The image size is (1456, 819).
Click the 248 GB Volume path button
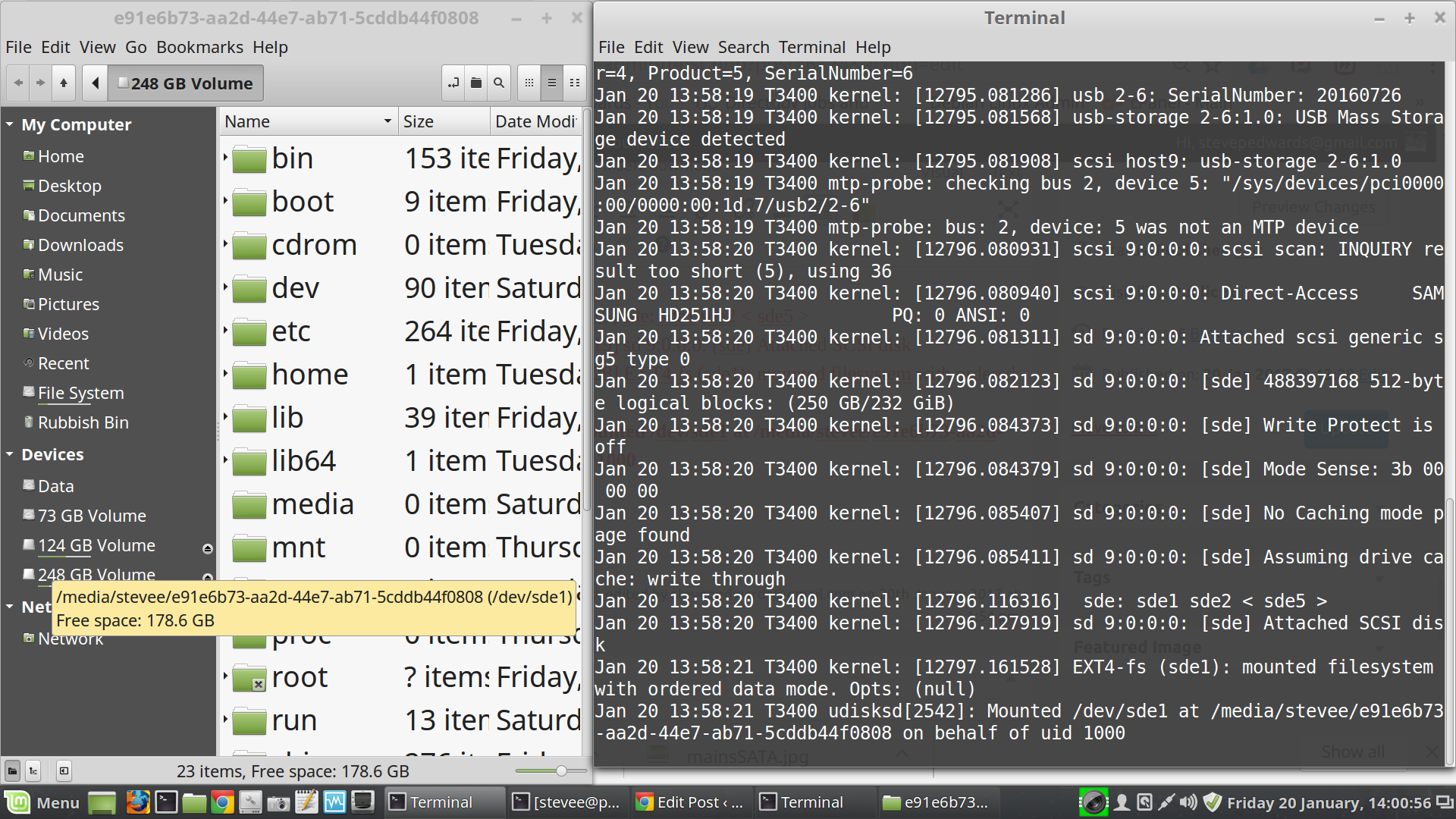coord(186,83)
